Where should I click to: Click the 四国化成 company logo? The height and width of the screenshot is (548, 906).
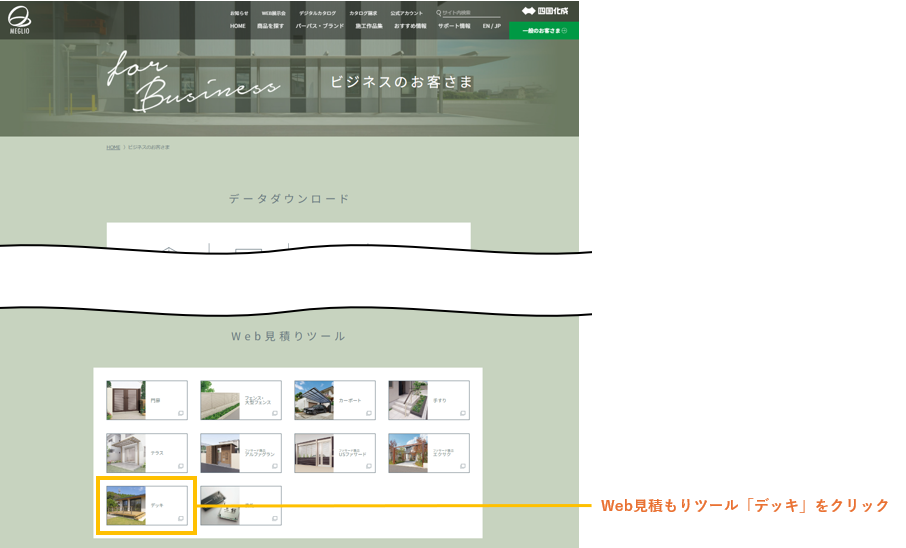point(543,12)
